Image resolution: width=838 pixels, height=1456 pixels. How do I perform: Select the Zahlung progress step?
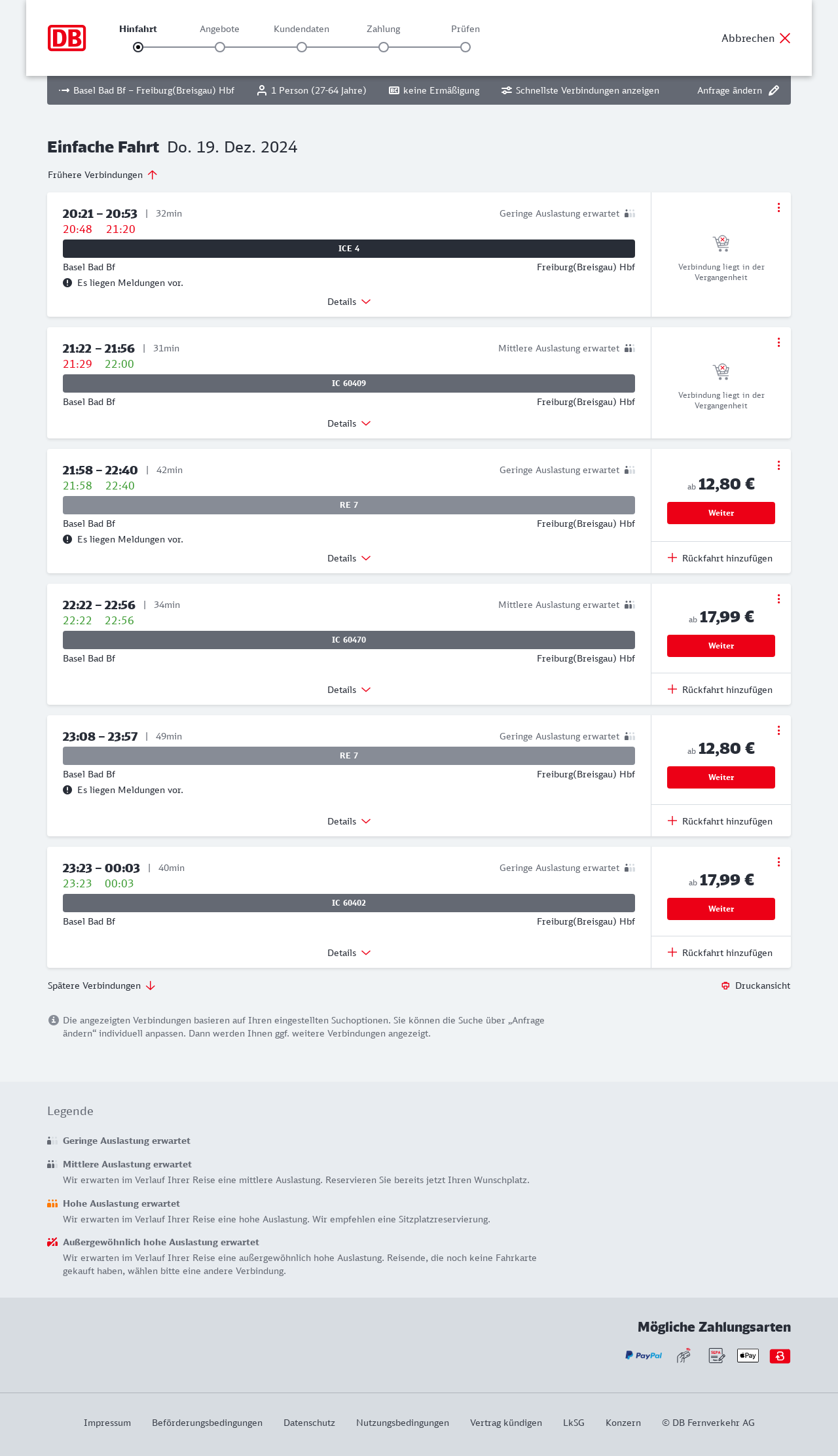click(384, 46)
